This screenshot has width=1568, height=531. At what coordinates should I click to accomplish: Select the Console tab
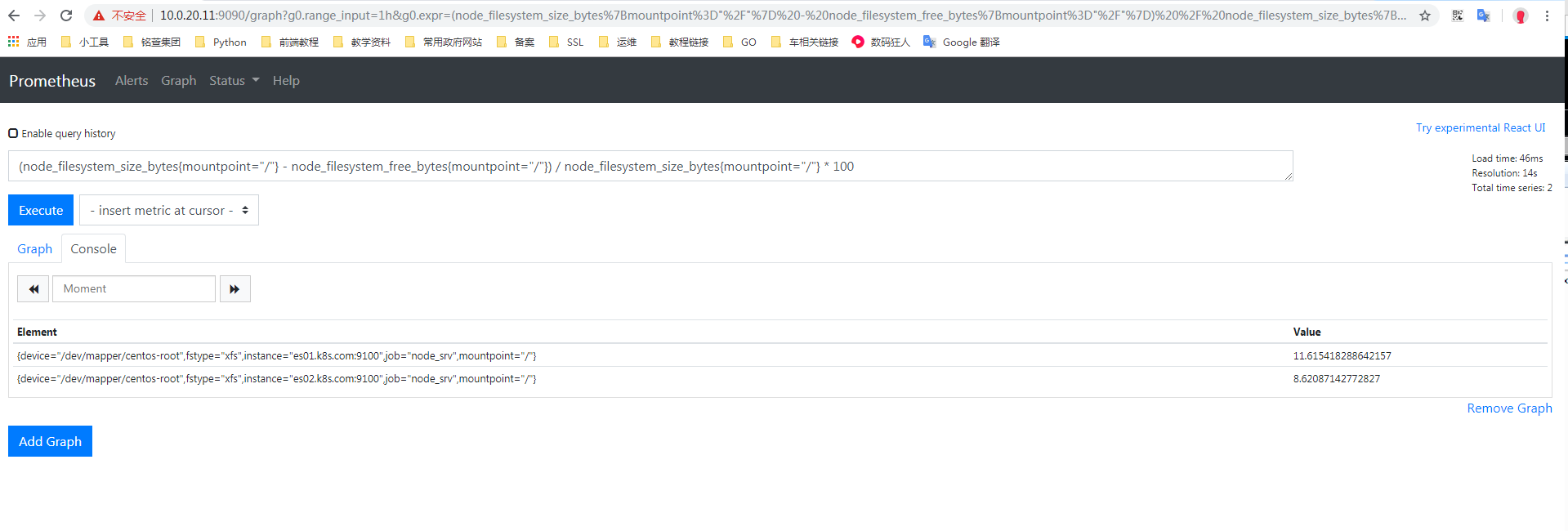(x=93, y=248)
